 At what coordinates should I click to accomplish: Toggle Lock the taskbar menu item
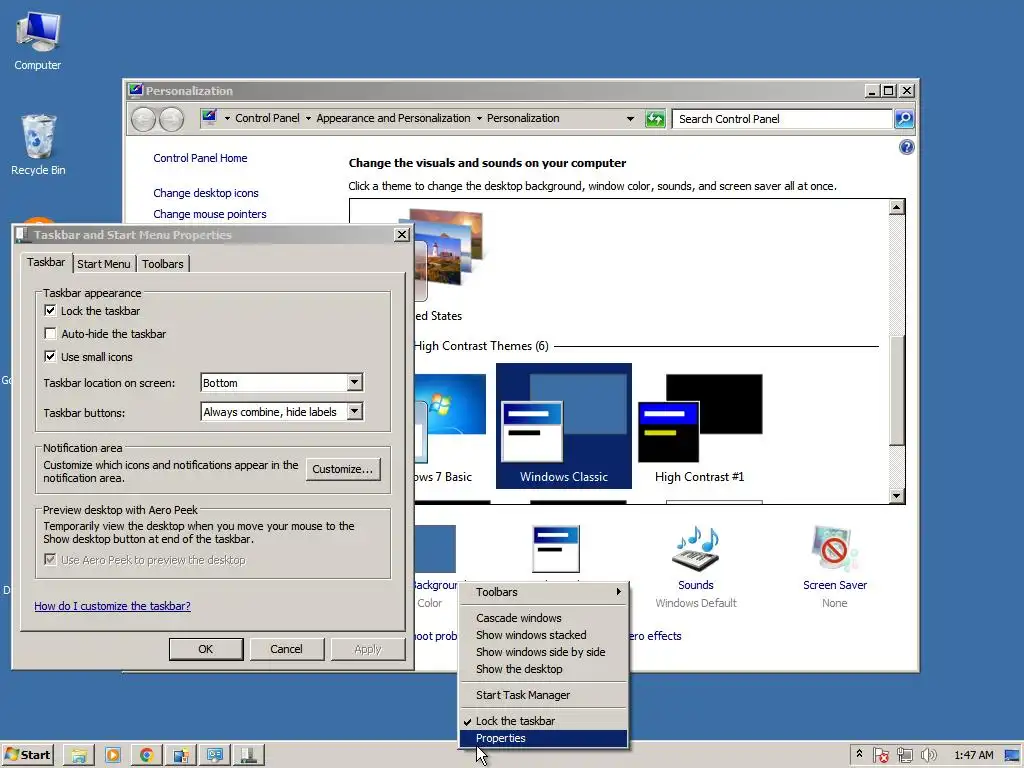coord(543,721)
